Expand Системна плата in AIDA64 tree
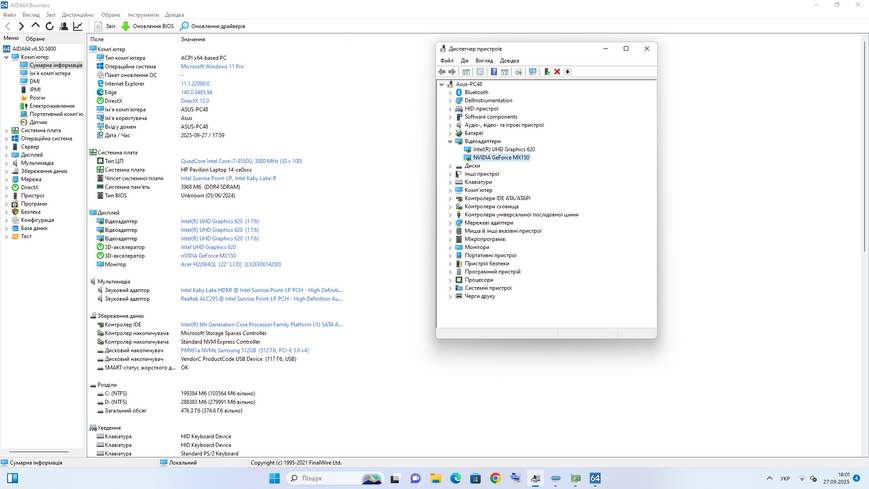The width and height of the screenshot is (869, 489). point(6,130)
